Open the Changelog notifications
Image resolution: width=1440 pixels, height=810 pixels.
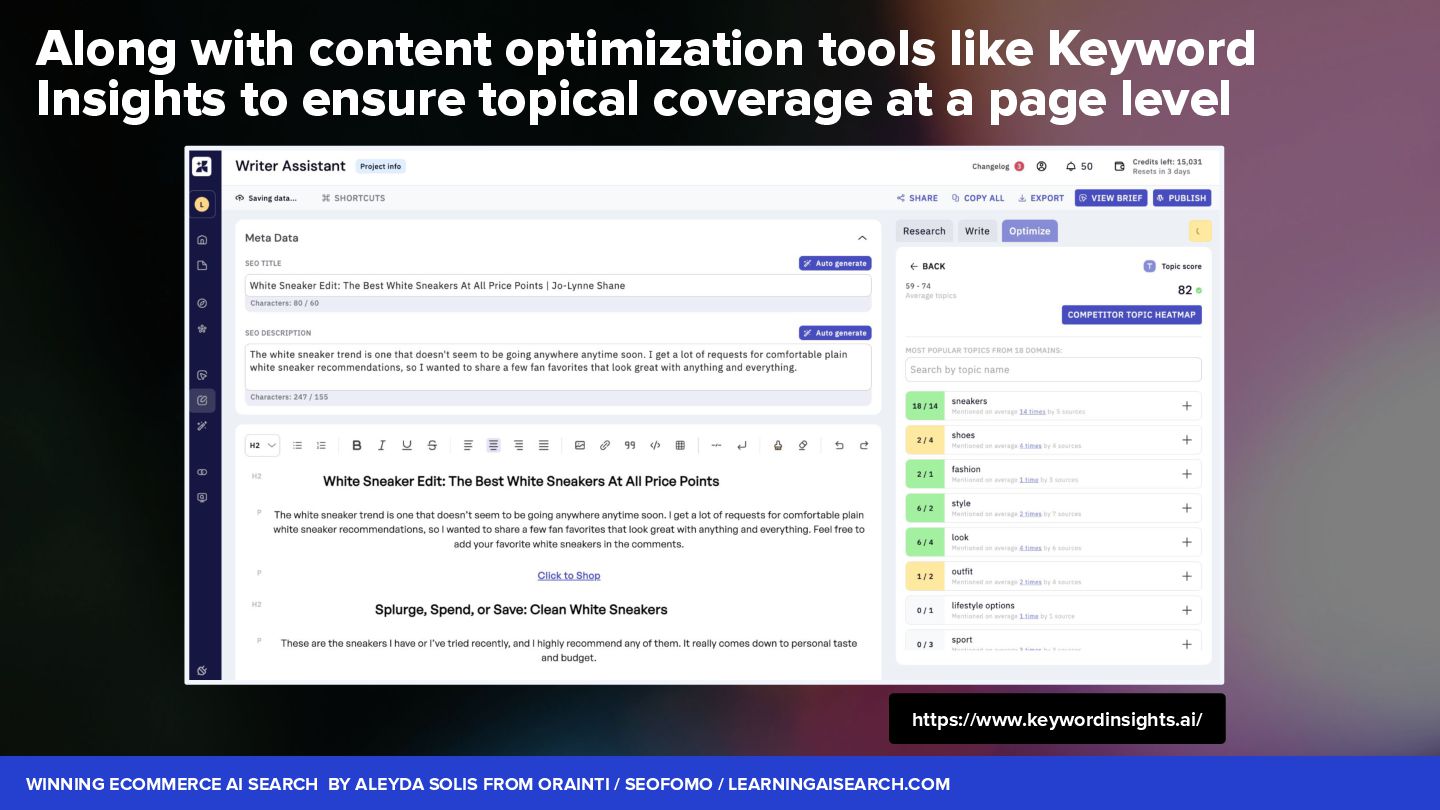click(x=997, y=166)
